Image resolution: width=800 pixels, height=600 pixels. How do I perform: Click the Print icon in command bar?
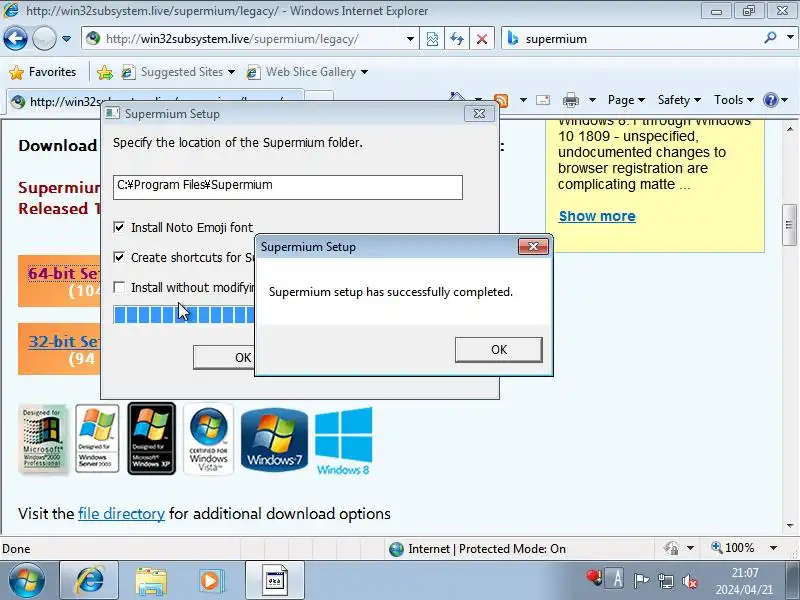pos(570,100)
